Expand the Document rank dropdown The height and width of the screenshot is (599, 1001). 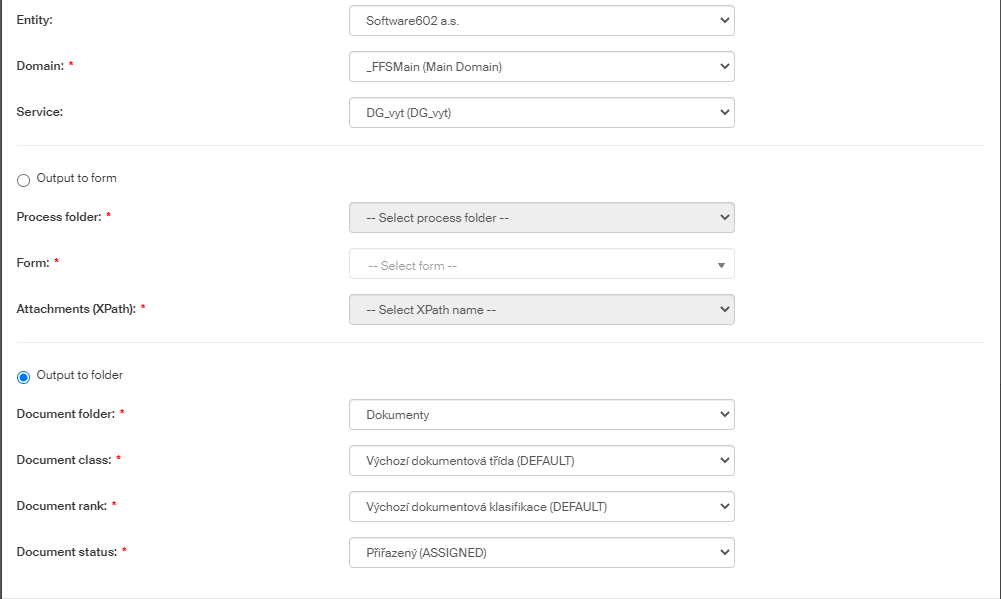[541, 507]
